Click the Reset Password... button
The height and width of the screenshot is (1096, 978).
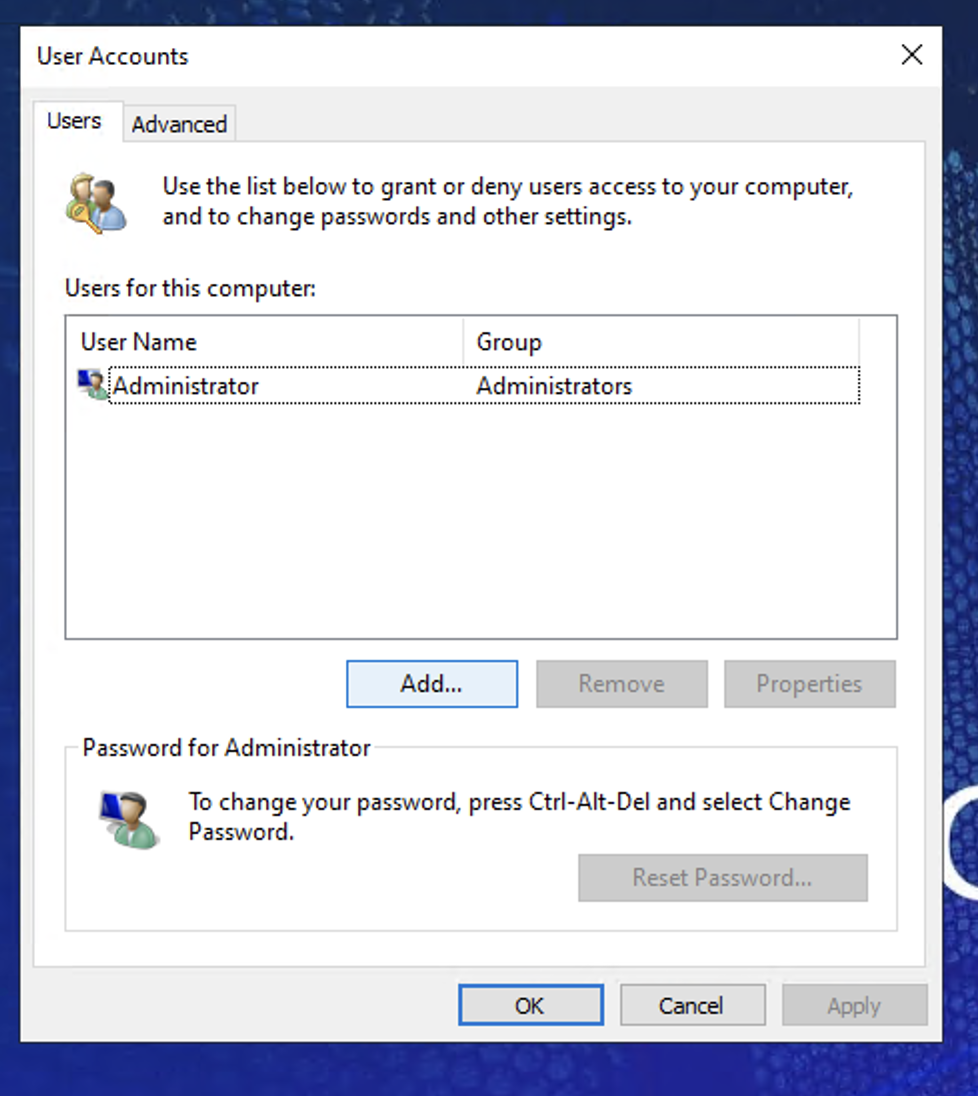[723, 877]
